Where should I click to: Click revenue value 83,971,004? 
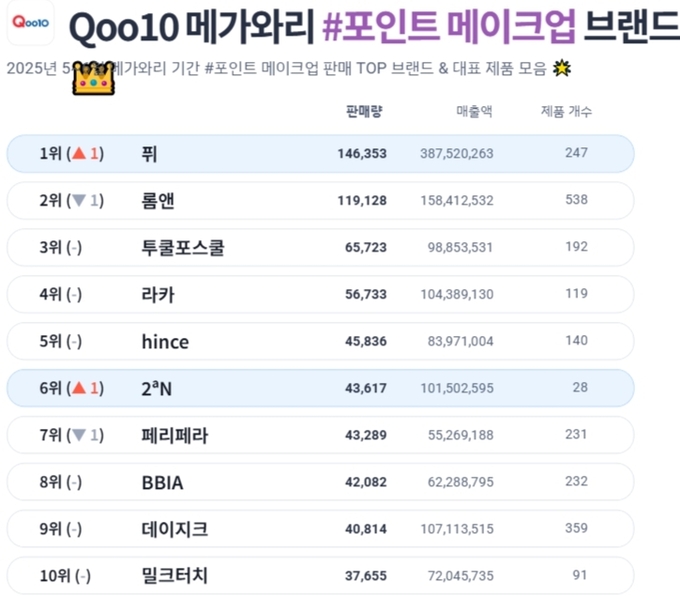tap(460, 341)
